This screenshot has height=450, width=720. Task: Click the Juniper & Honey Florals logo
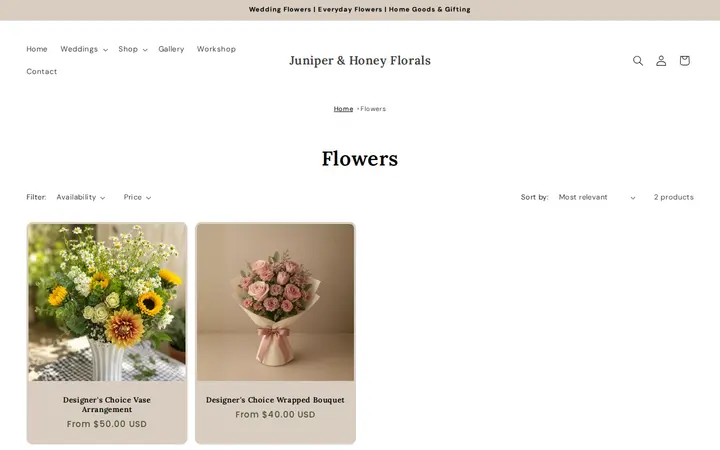point(360,61)
